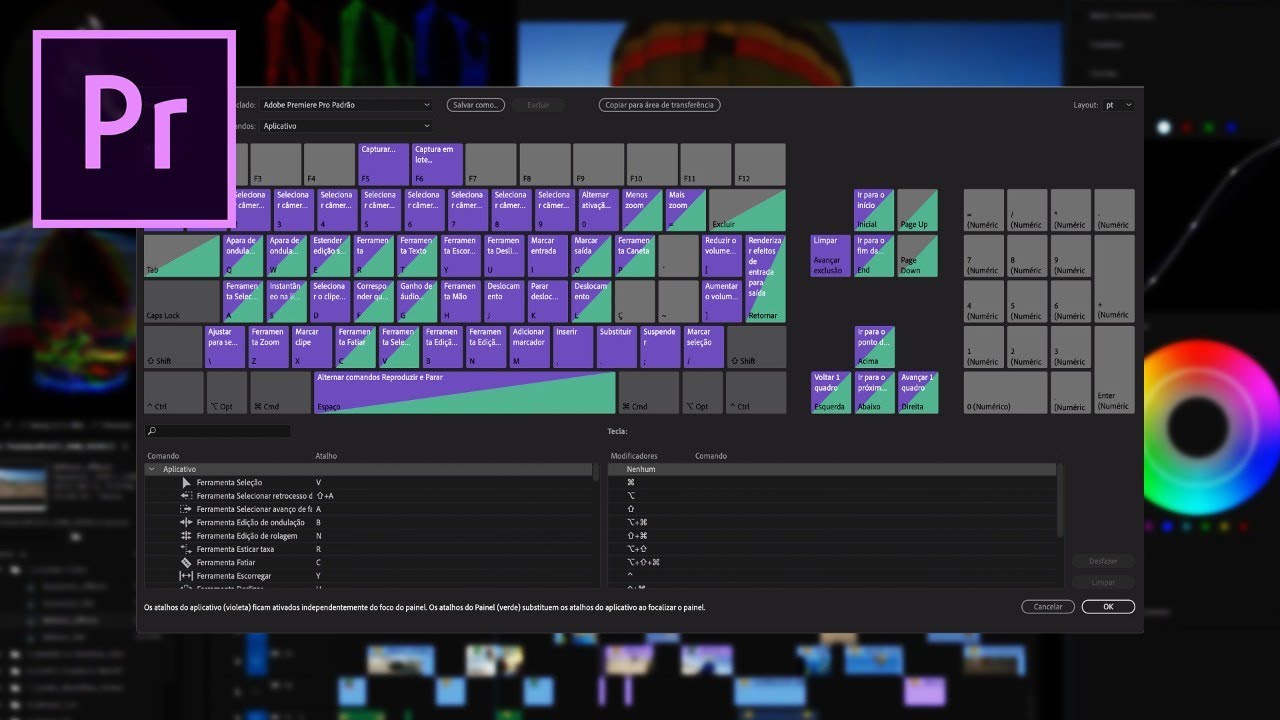This screenshot has height=720, width=1280.
Task: Click the command search field
Action: [x=218, y=431]
